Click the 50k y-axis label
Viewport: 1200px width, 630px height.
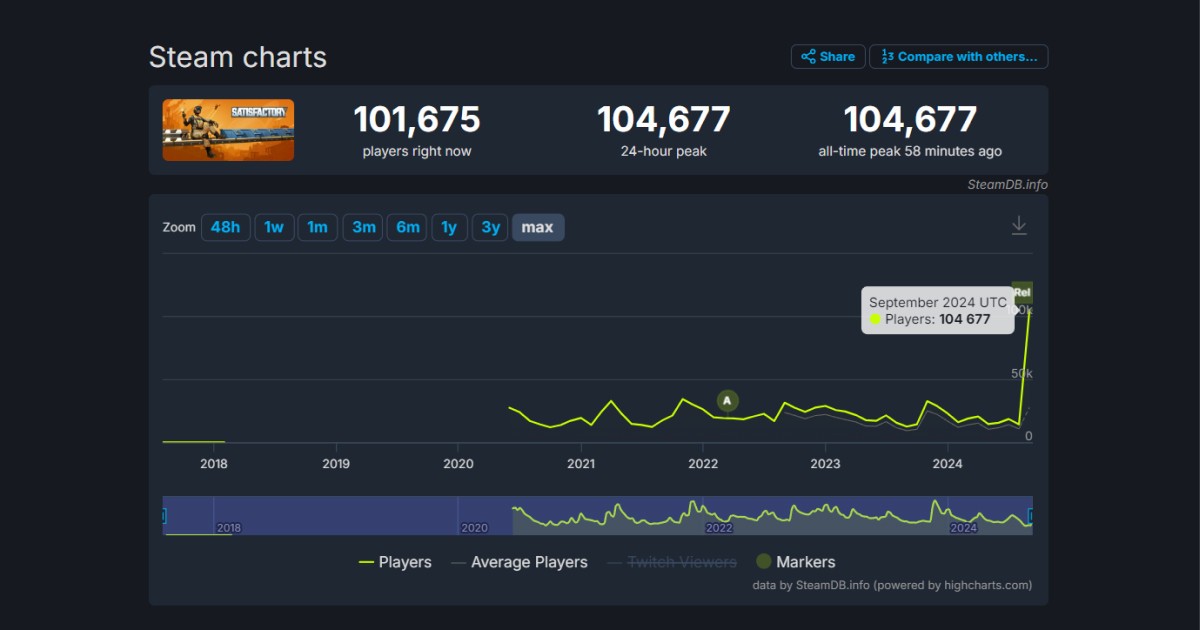1022,373
